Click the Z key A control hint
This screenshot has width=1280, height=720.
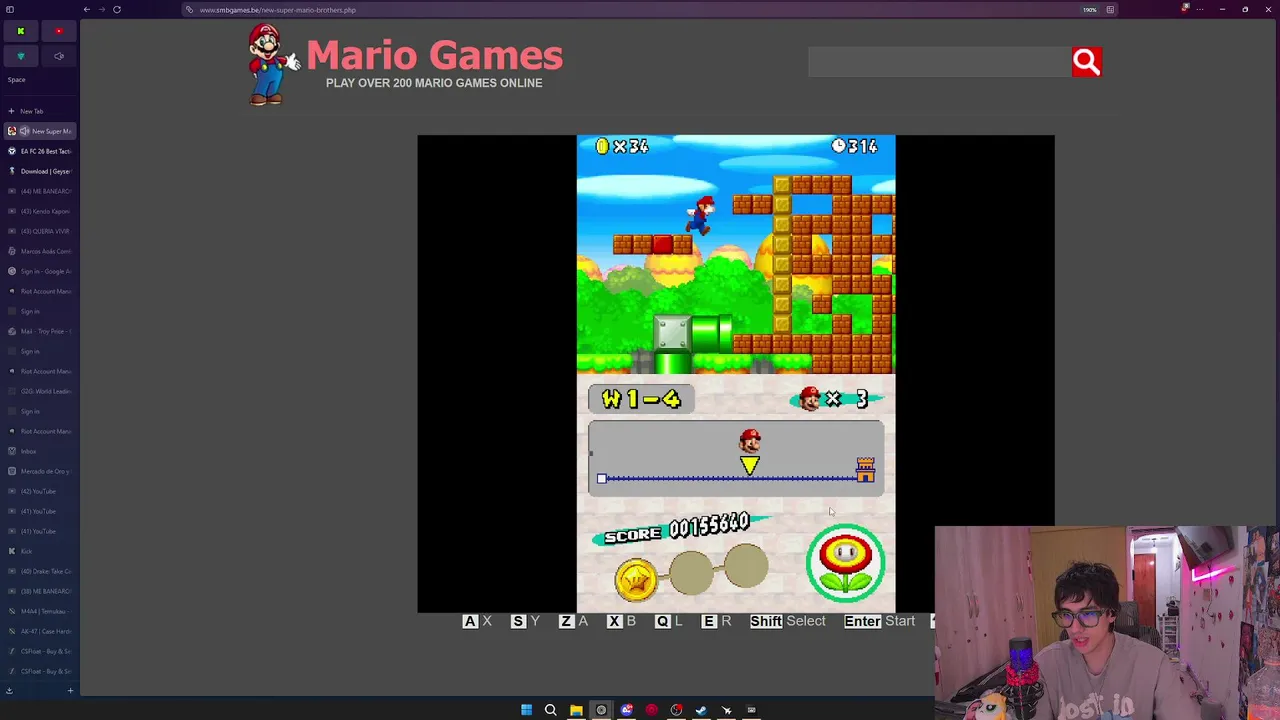click(x=573, y=621)
